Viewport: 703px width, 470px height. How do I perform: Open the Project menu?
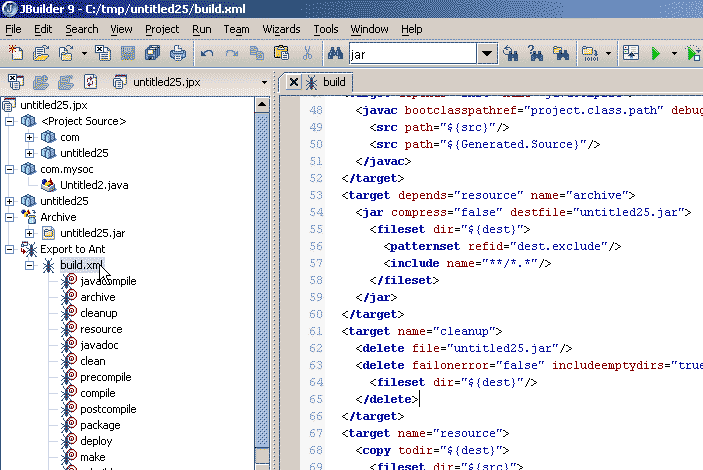click(x=162, y=29)
